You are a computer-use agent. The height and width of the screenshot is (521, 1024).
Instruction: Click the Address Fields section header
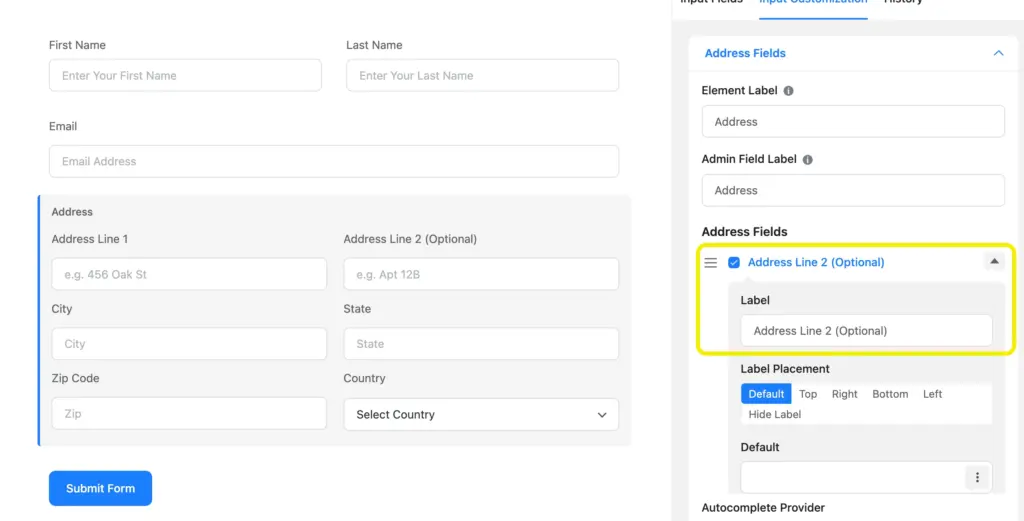pyautogui.click(x=854, y=54)
